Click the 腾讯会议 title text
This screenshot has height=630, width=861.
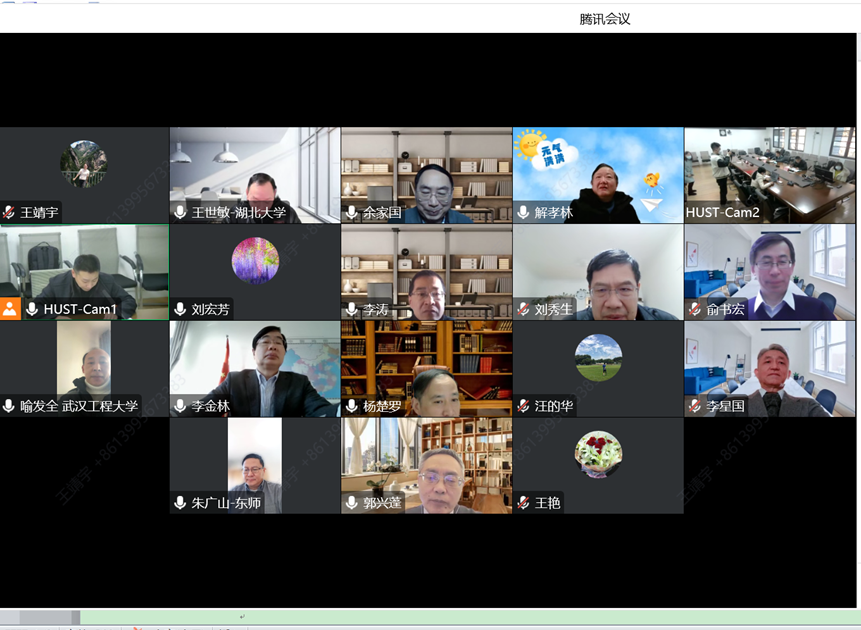pyautogui.click(x=605, y=19)
